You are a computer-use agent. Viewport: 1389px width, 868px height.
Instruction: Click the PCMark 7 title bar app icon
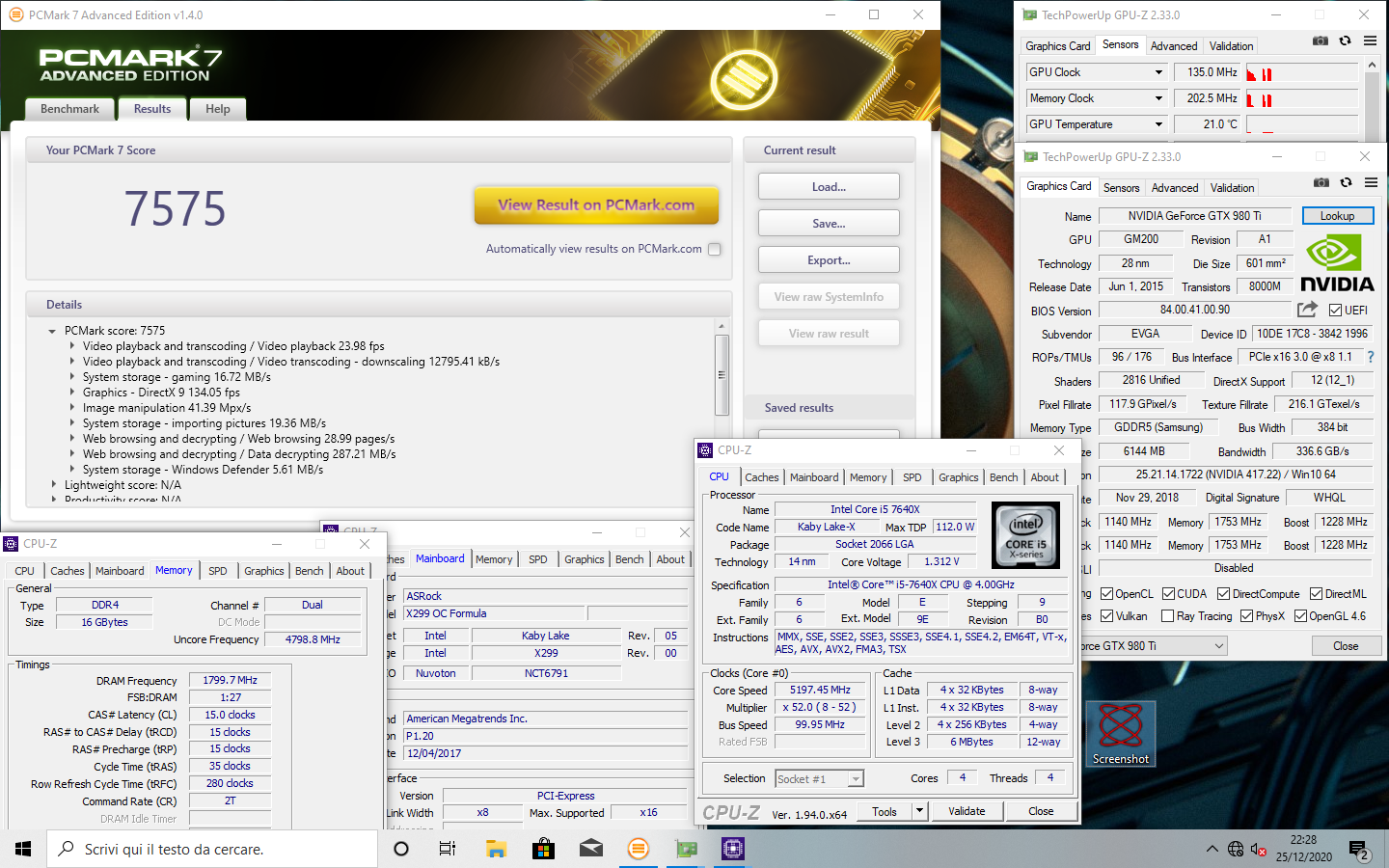(15, 14)
